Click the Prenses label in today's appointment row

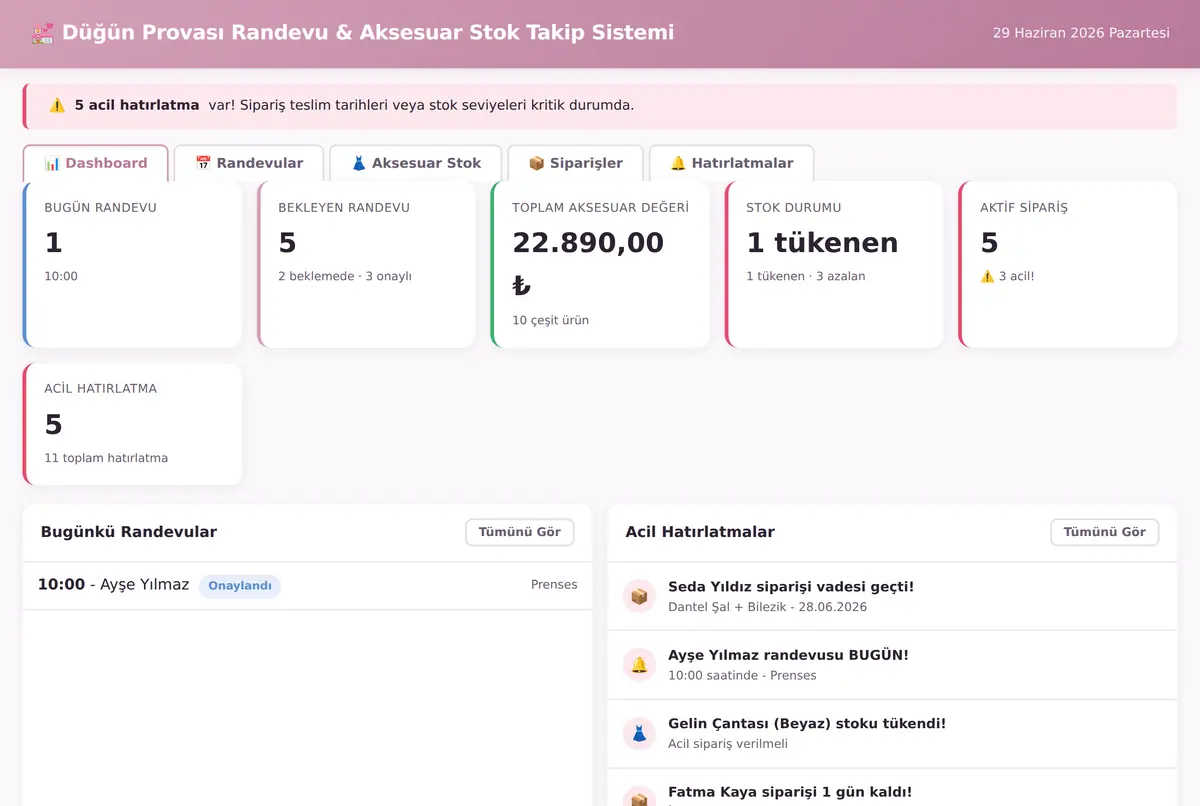tap(554, 585)
